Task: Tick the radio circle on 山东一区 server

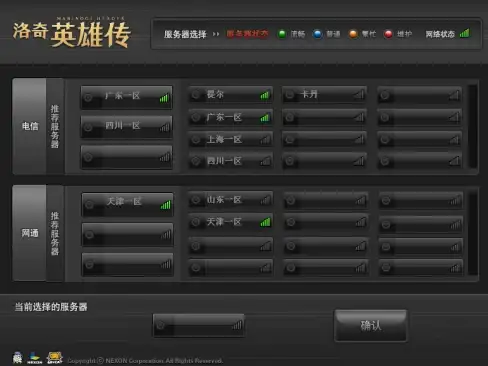Action: pyautogui.click(x=196, y=200)
